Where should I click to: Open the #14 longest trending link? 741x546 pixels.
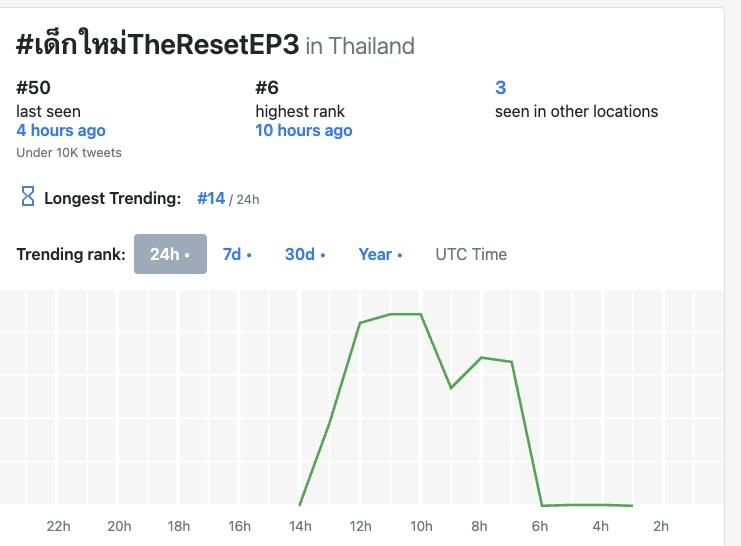pyautogui.click(x=211, y=198)
